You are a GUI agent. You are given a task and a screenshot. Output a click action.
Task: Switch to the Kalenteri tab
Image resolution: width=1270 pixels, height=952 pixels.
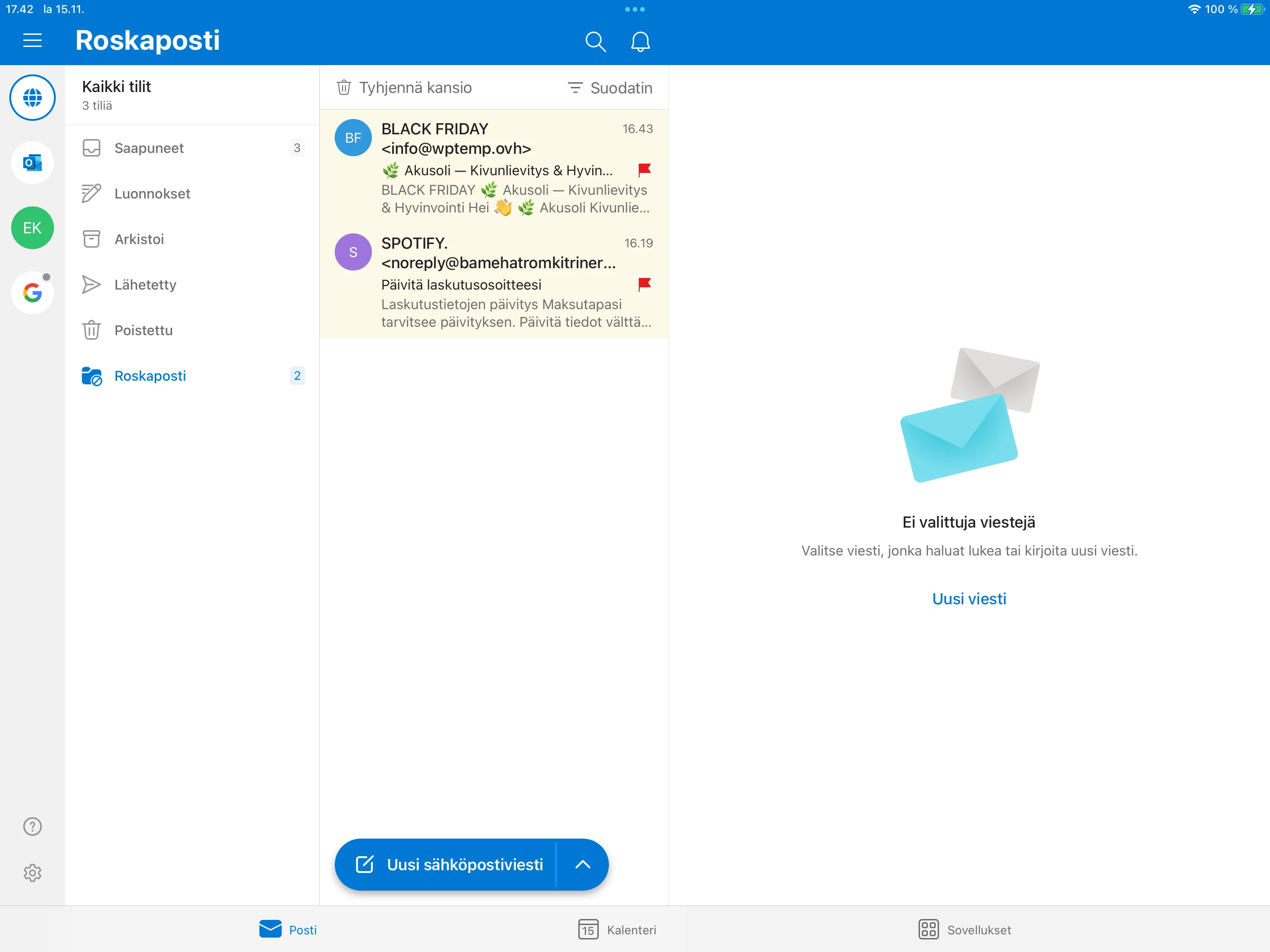[617, 930]
